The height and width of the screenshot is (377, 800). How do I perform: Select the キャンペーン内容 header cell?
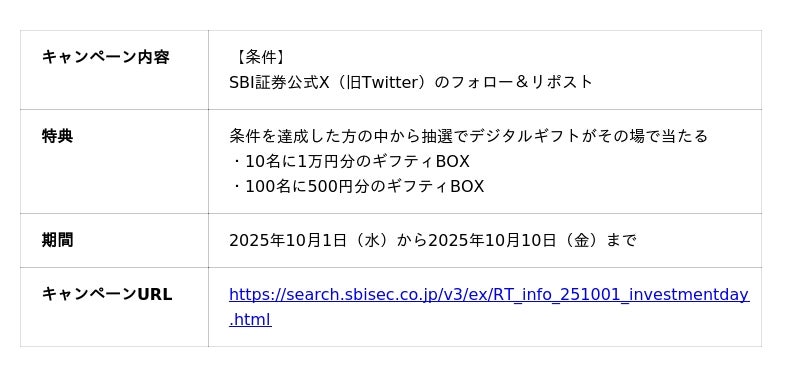114,70
